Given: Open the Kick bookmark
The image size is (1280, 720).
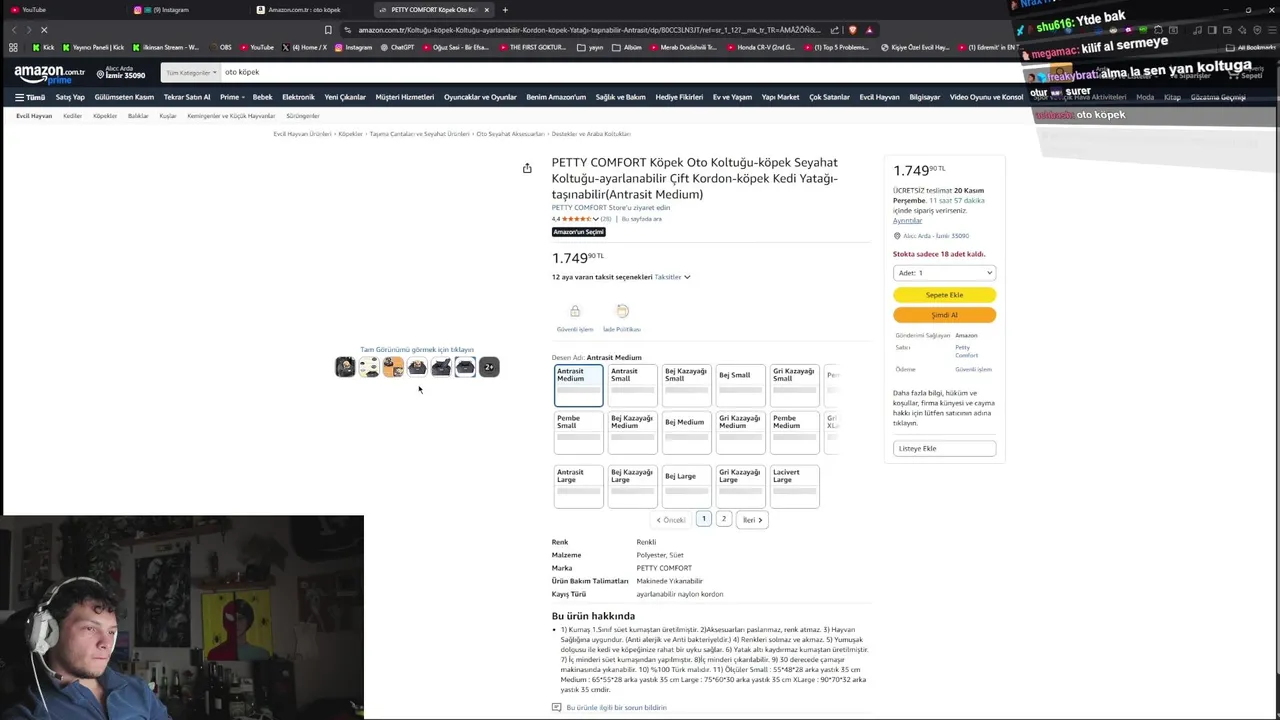Looking at the screenshot, I should tap(43, 47).
